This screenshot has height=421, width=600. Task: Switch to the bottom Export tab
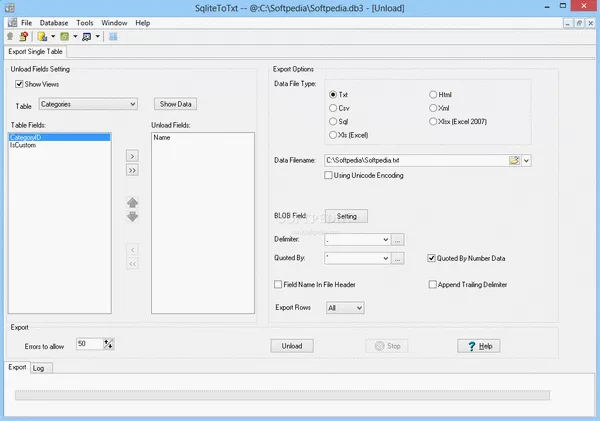17,367
